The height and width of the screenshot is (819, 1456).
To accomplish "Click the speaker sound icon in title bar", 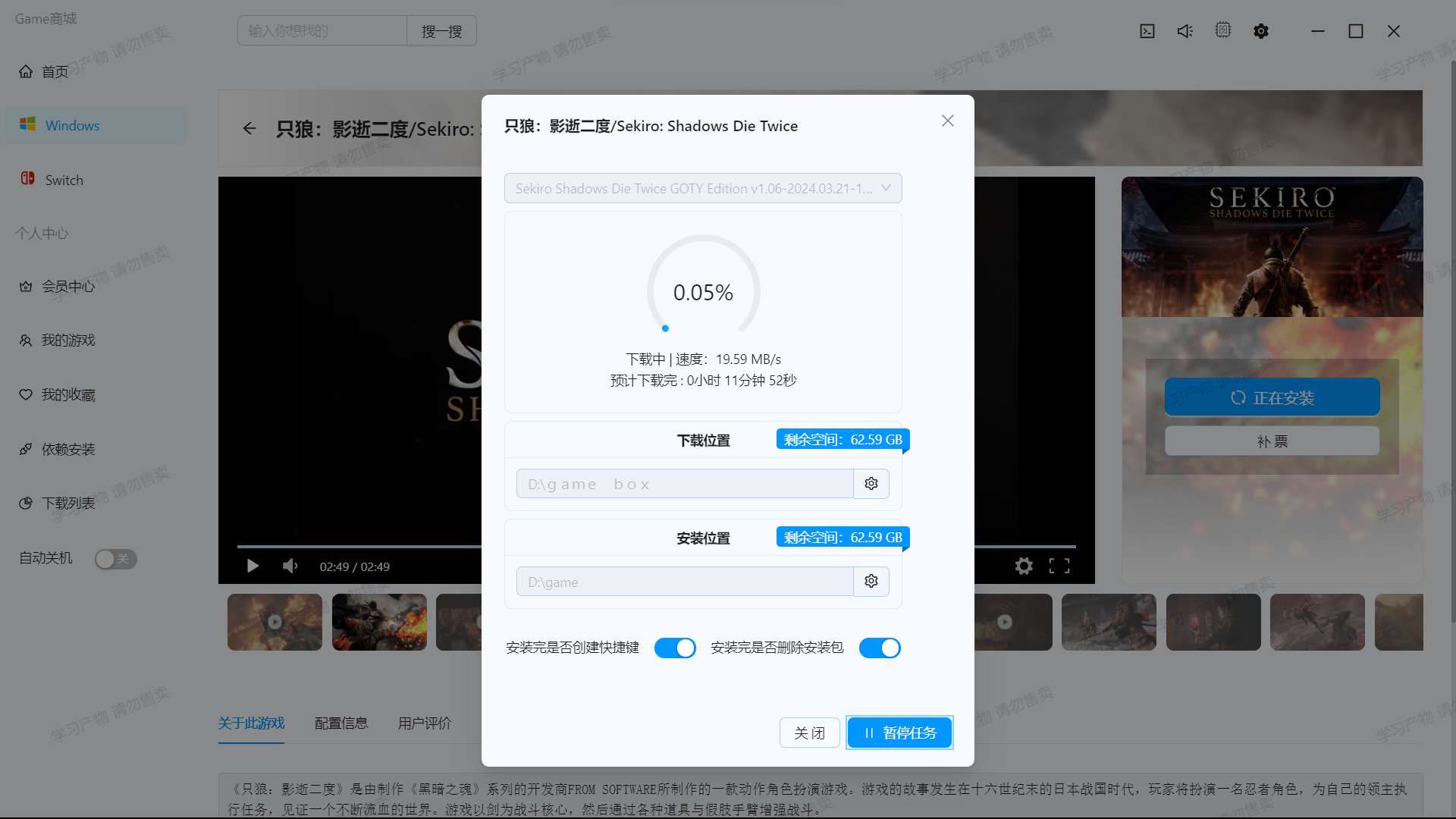I will [x=1185, y=31].
